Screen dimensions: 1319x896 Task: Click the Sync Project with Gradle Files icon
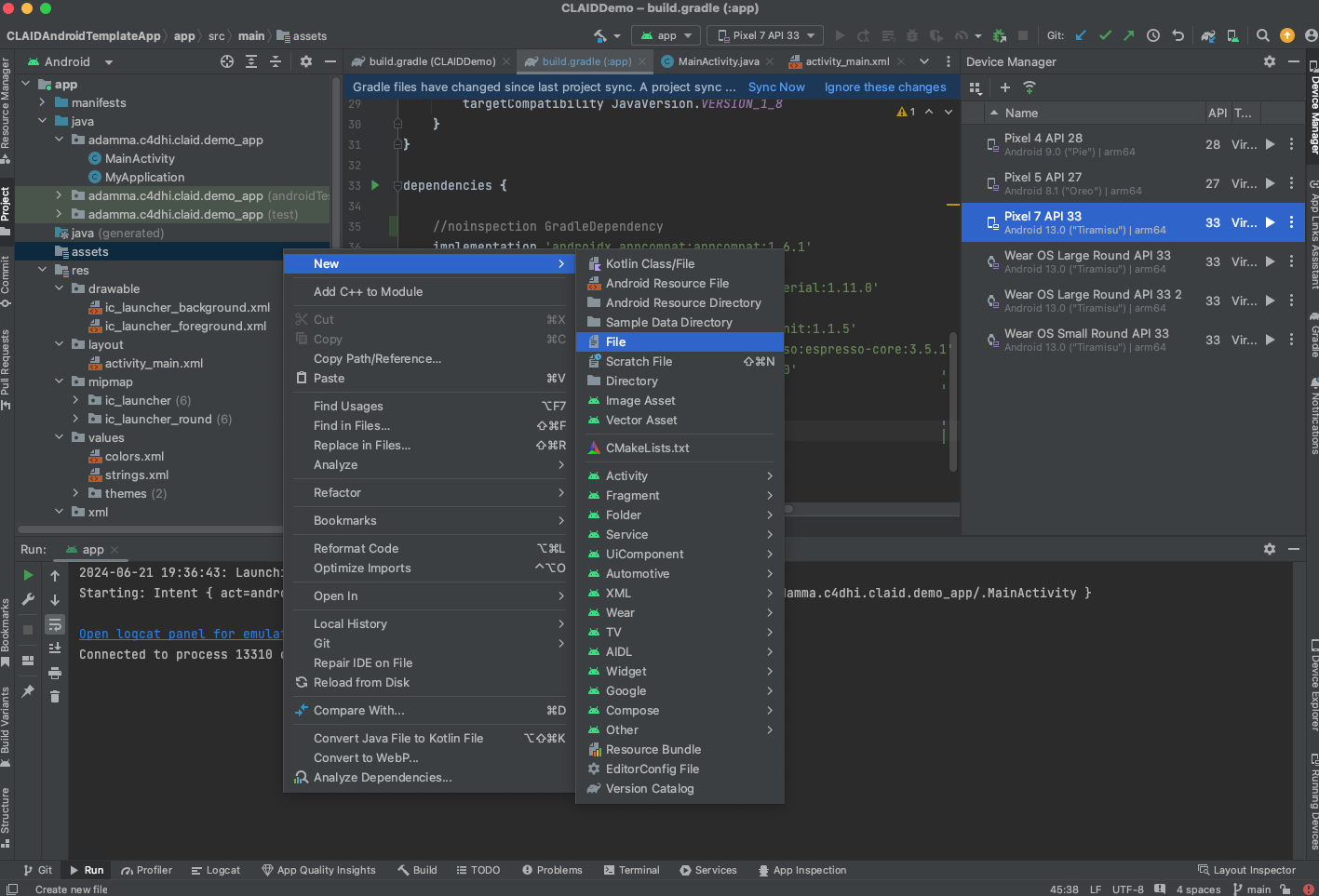click(x=1208, y=35)
